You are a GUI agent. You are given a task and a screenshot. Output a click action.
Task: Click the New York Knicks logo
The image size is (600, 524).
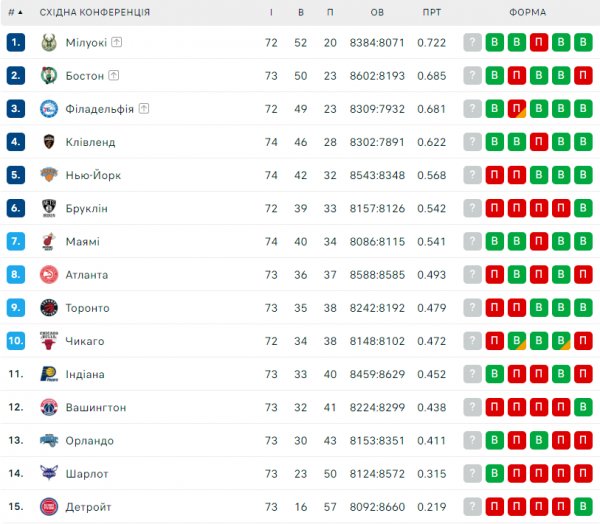point(48,175)
